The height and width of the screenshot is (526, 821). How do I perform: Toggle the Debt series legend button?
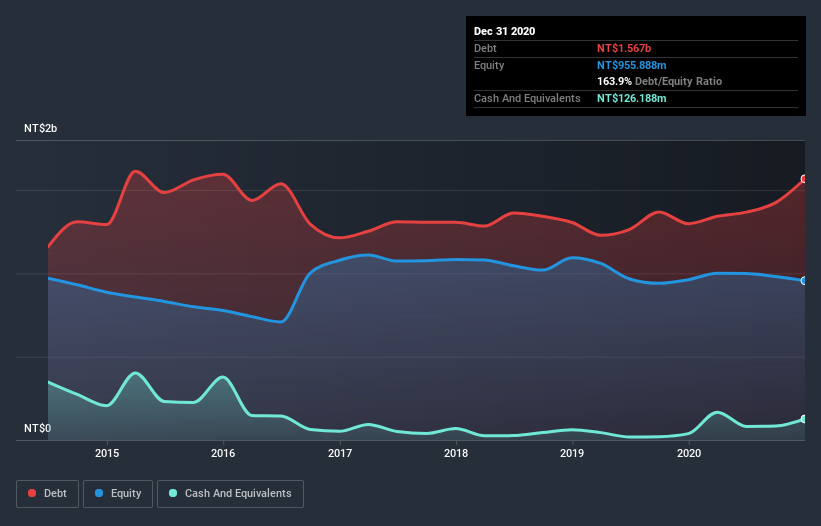(47, 494)
